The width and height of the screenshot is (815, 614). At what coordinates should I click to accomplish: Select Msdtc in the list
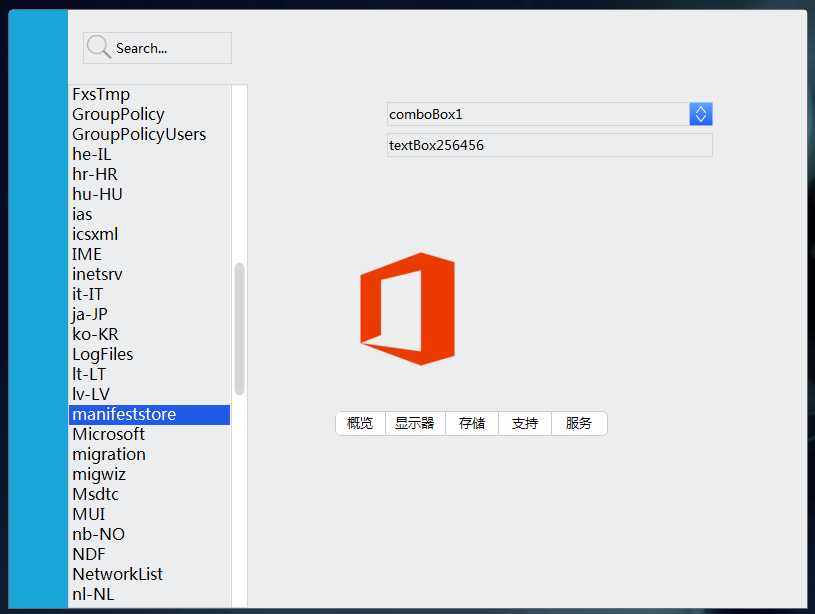tap(149, 494)
